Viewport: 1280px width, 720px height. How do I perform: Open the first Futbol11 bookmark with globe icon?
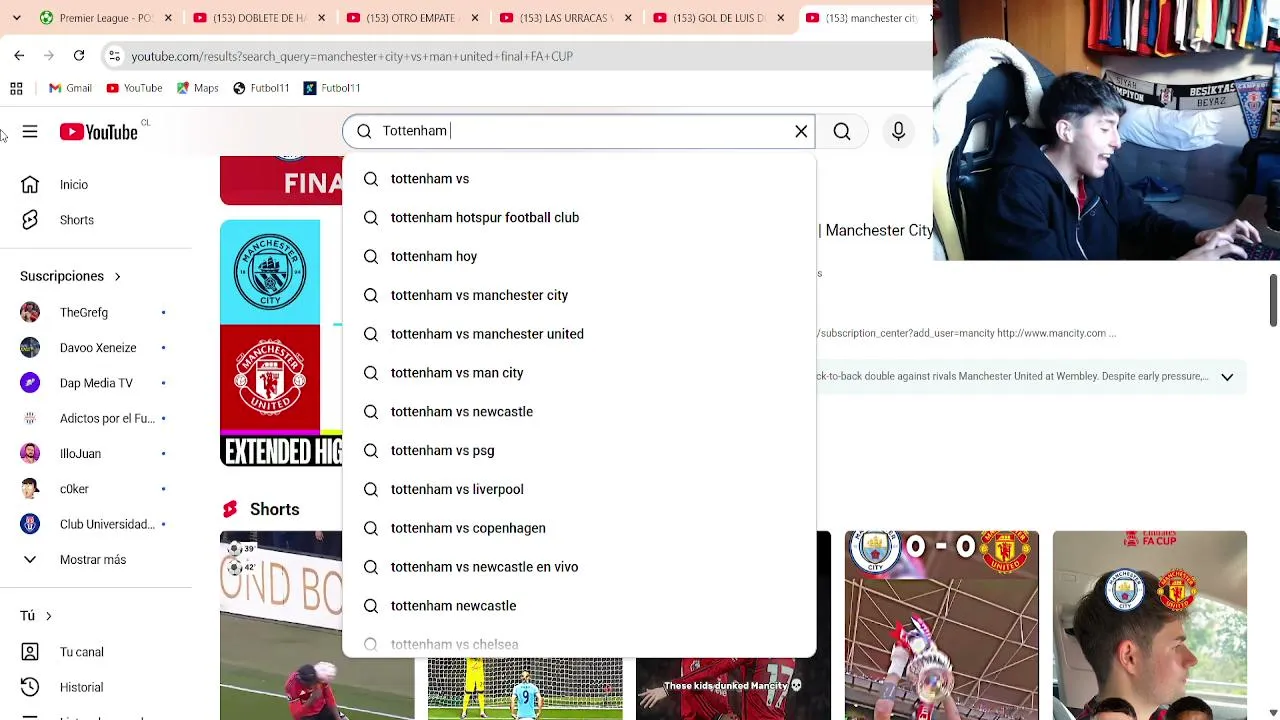(261, 88)
